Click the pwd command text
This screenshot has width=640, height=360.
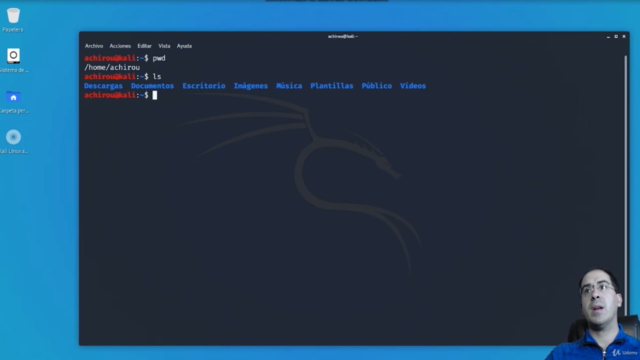(159, 58)
